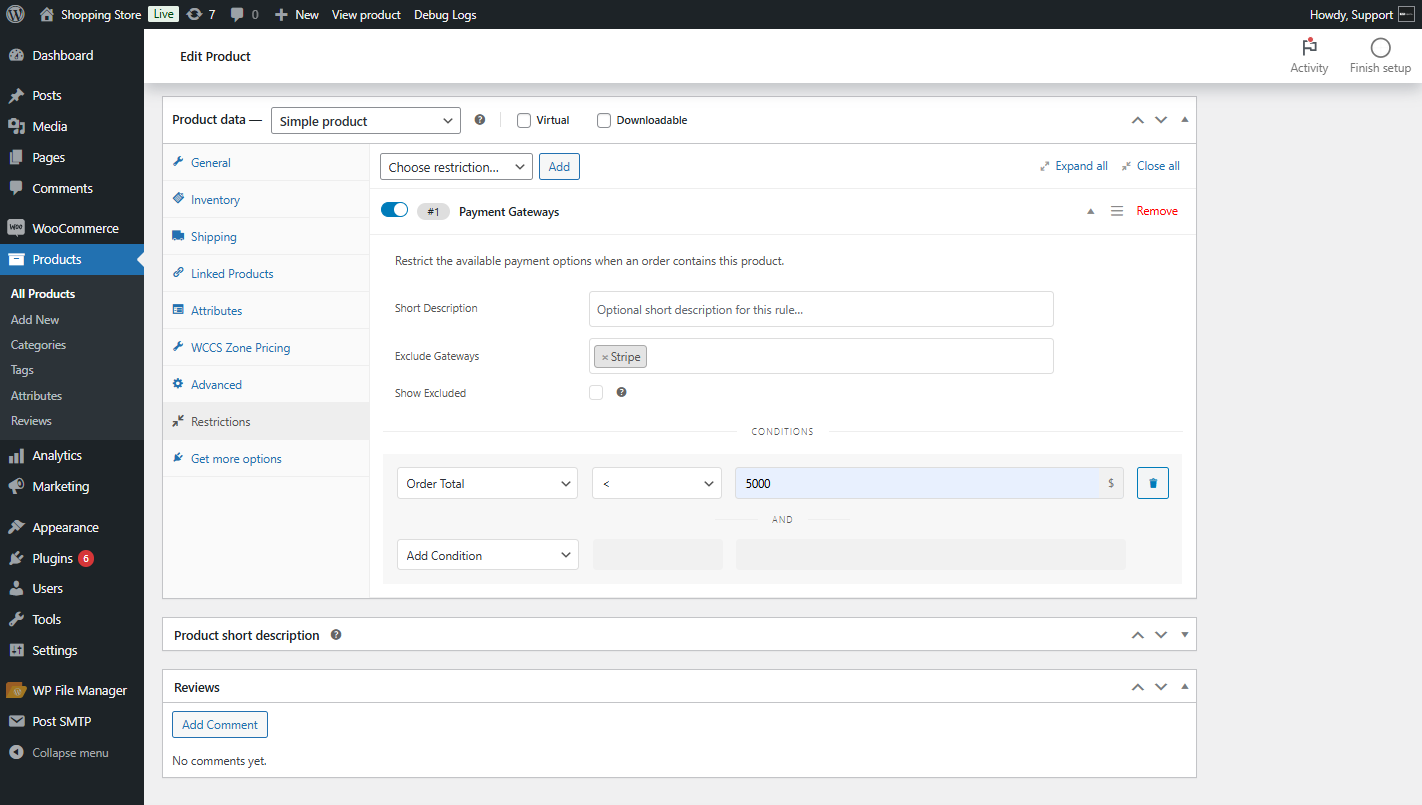This screenshot has height=805, width=1422.
Task: Open the Add Condition dropdown
Action: point(487,556)
